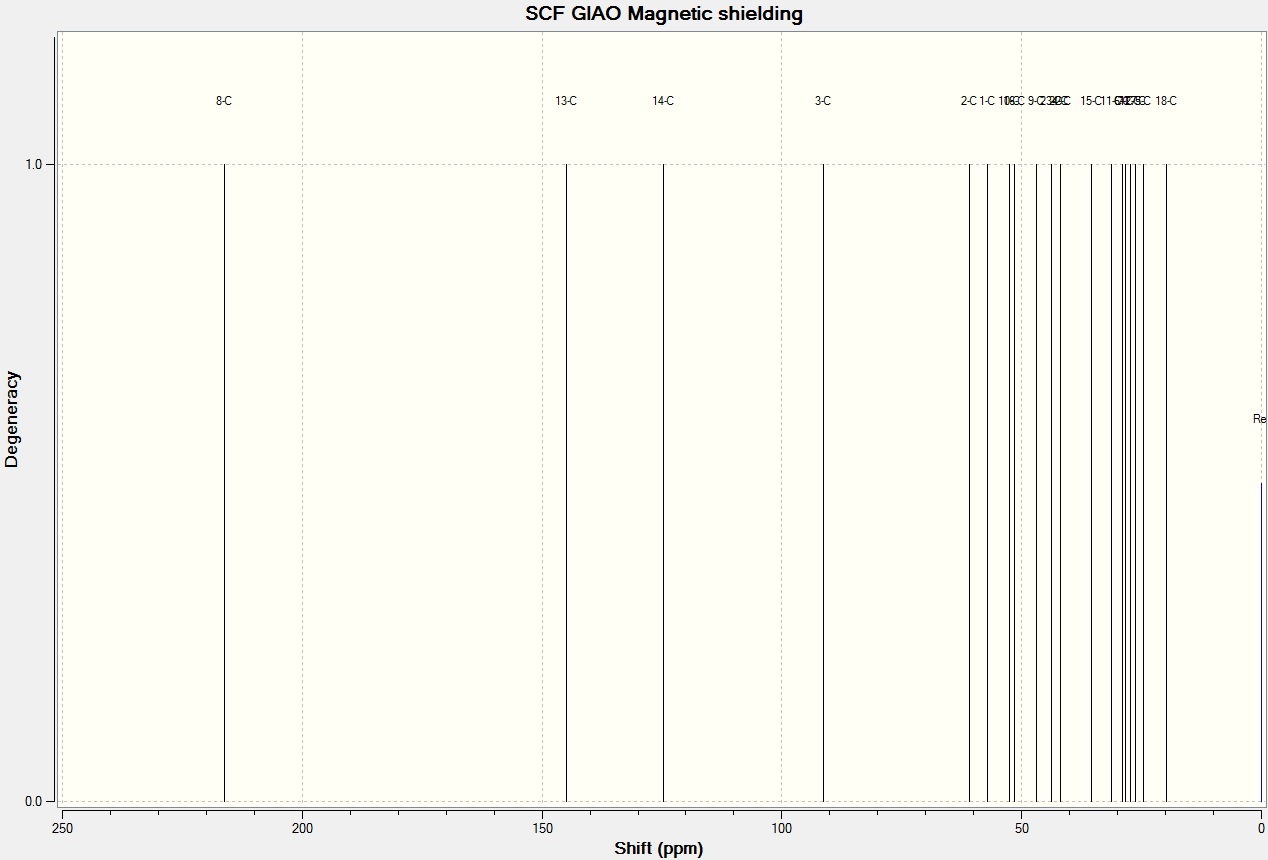Pick the peak line near 216 ppm

(x=224, y=482)
